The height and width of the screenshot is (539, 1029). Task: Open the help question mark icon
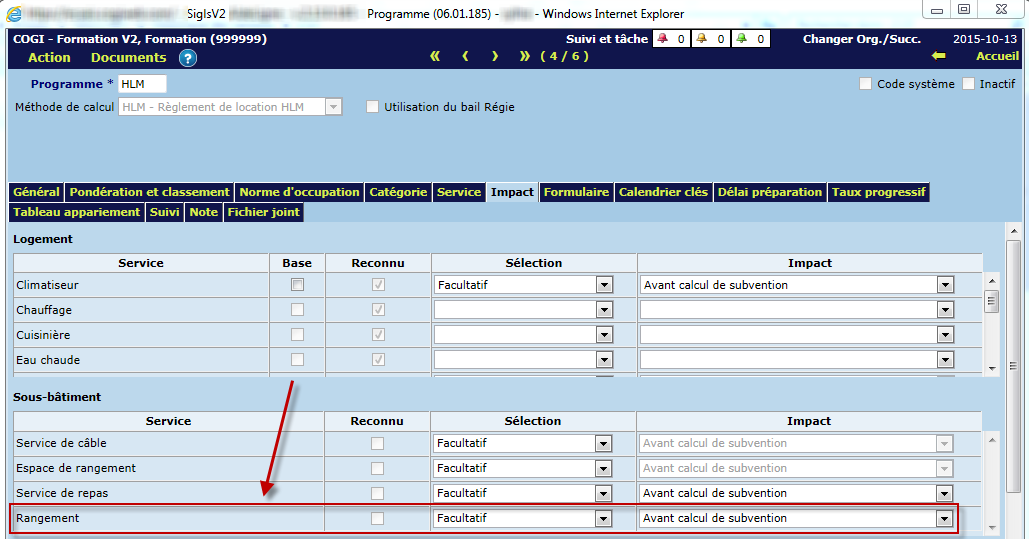pyautogui.click(x=188, y=58)
